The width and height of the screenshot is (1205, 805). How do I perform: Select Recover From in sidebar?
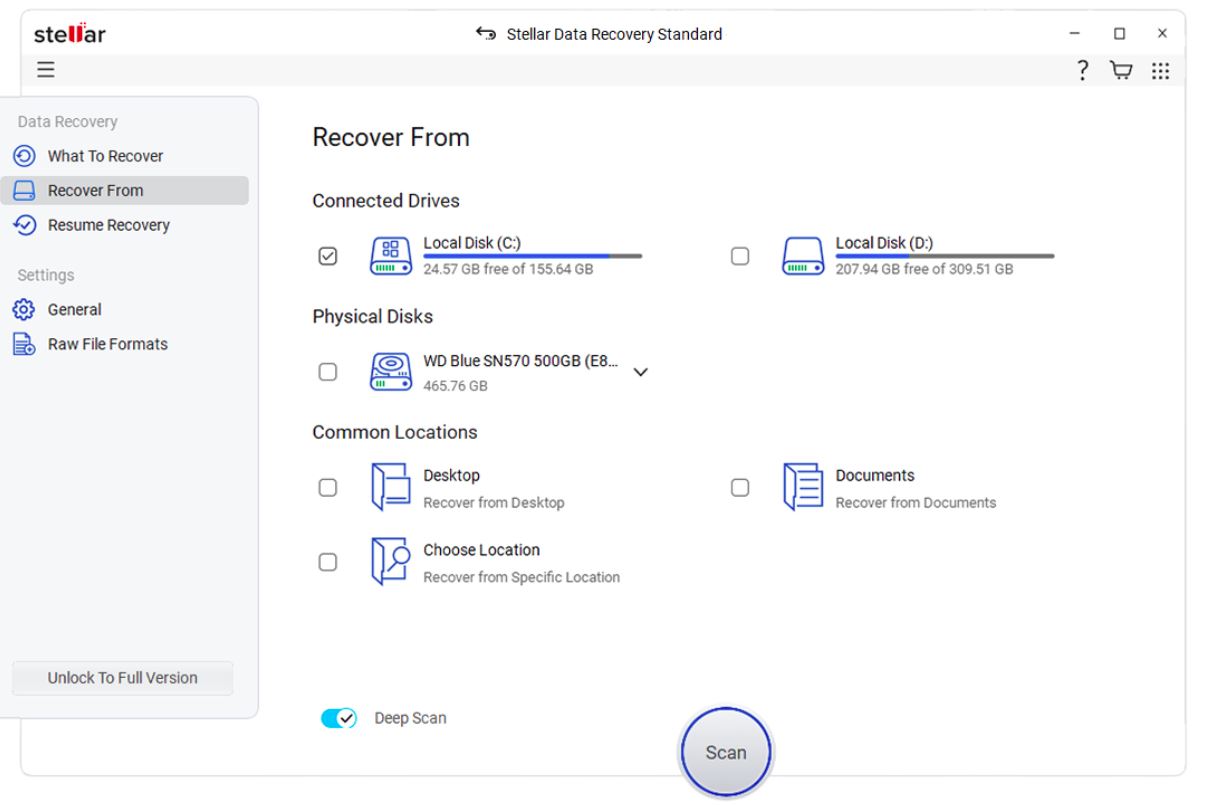click(125, 191)
